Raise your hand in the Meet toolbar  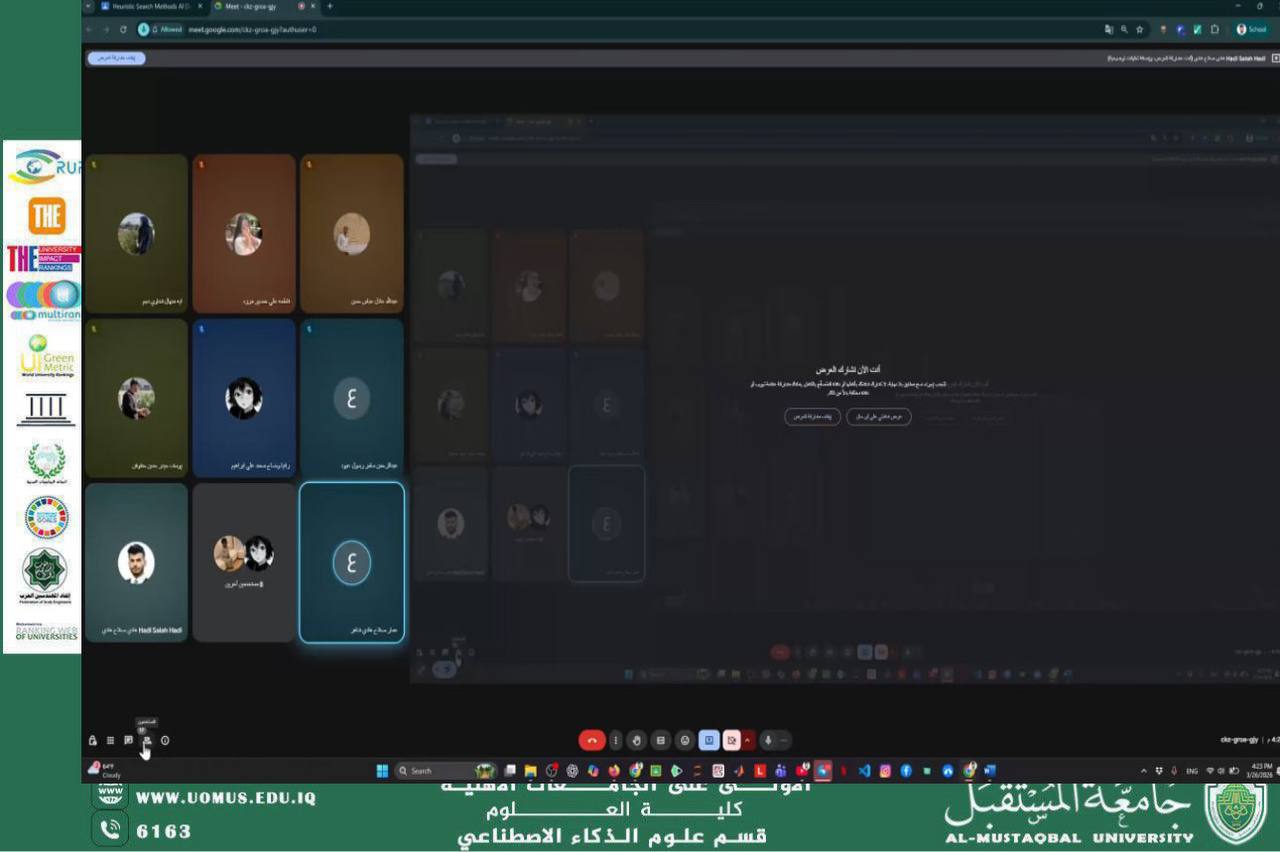click(x=636, y=740)
